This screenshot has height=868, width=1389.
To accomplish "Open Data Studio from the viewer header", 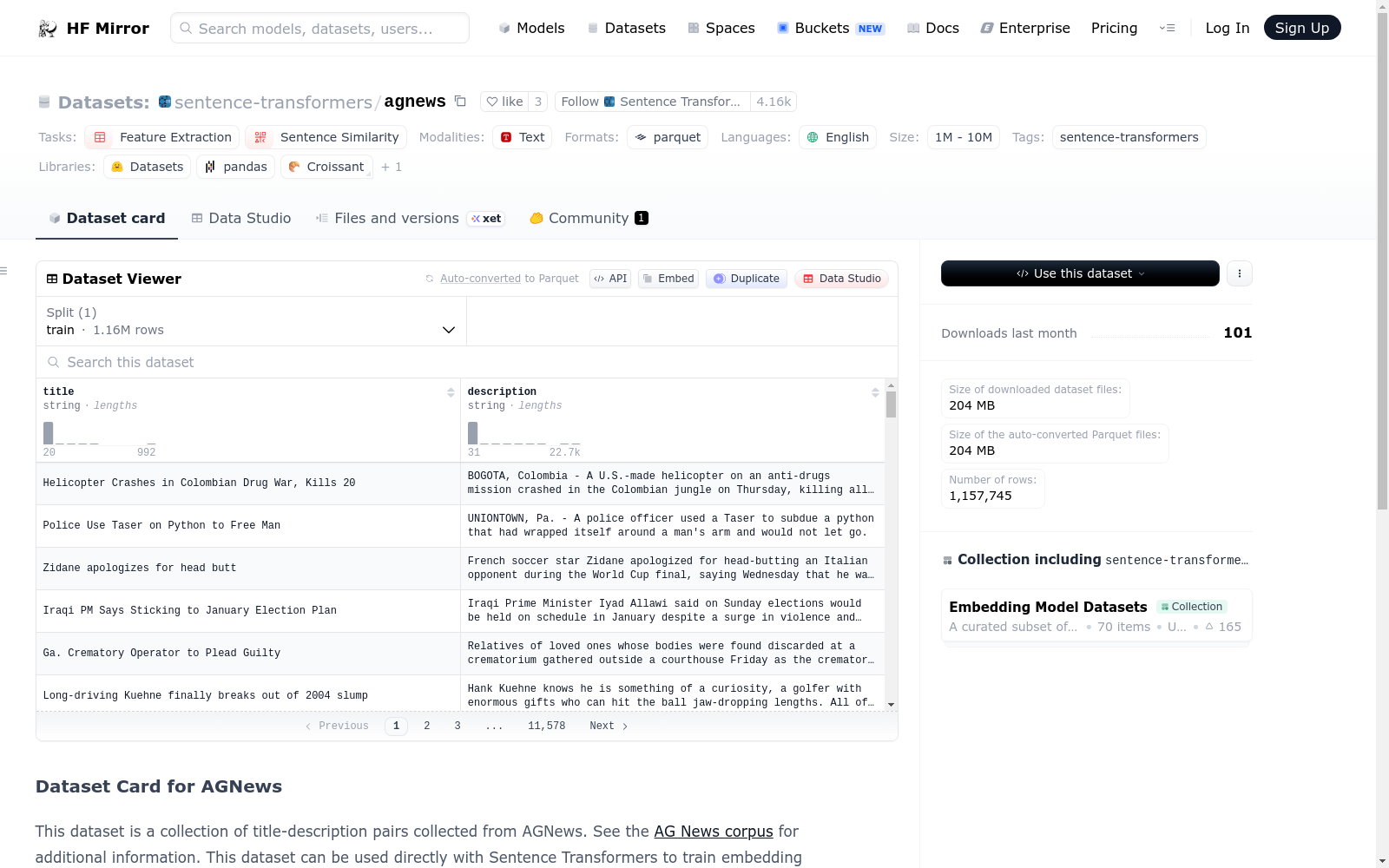I will 841,279.
